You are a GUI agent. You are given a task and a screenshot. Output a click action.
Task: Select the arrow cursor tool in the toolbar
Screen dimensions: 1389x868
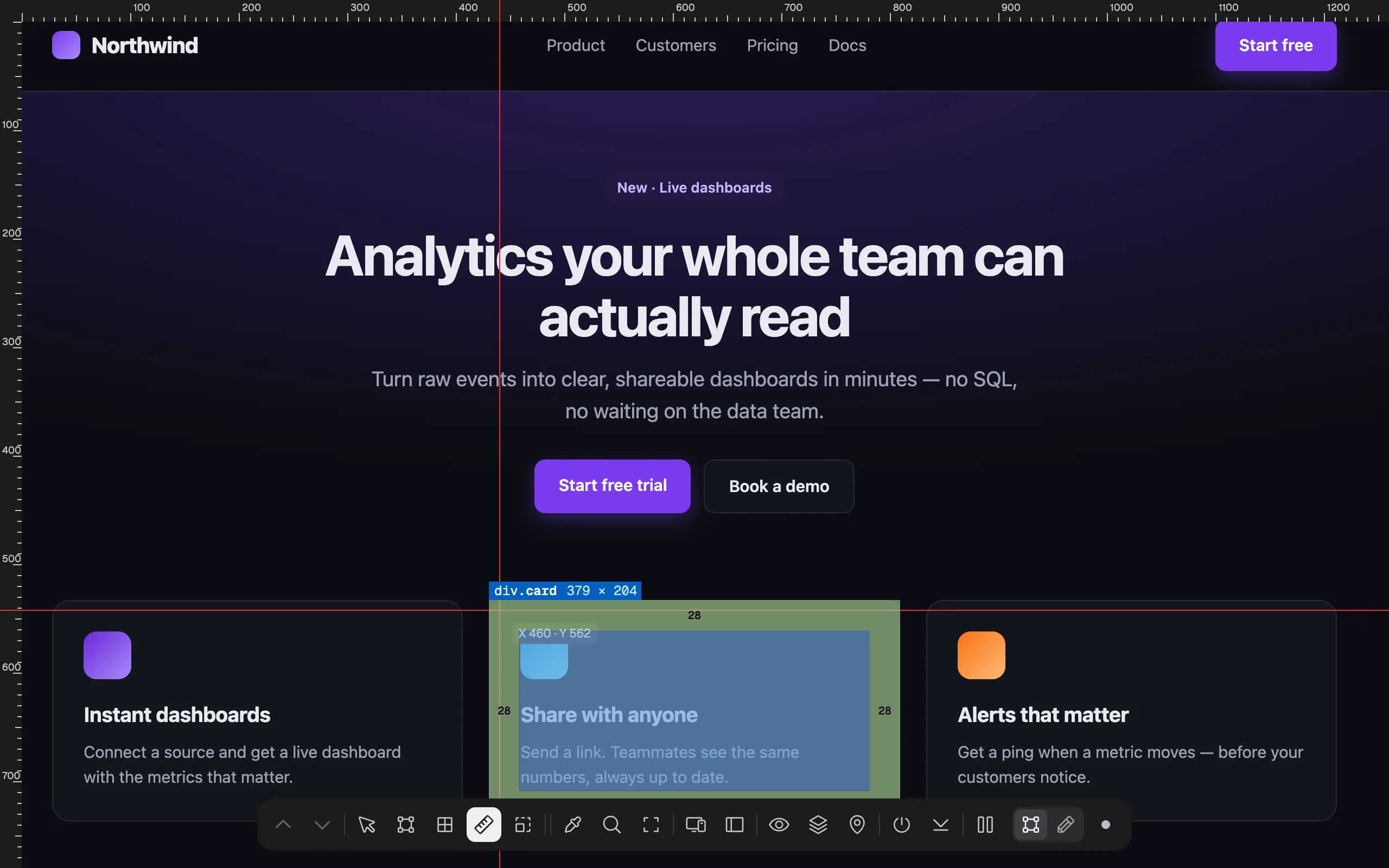click(367, 825)
